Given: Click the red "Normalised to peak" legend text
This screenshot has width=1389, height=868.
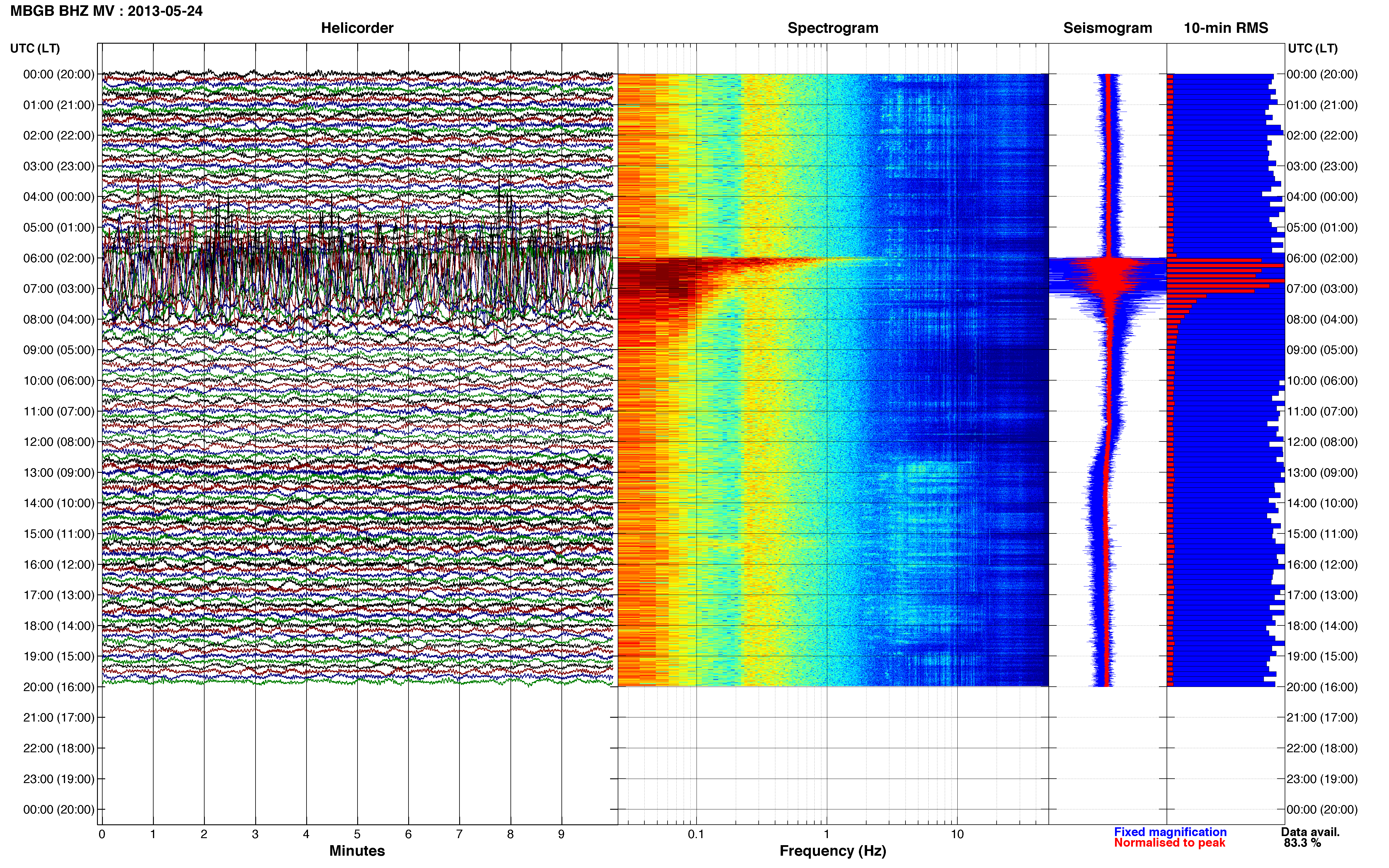Looking at the screenshot, I should (1170, 843).
